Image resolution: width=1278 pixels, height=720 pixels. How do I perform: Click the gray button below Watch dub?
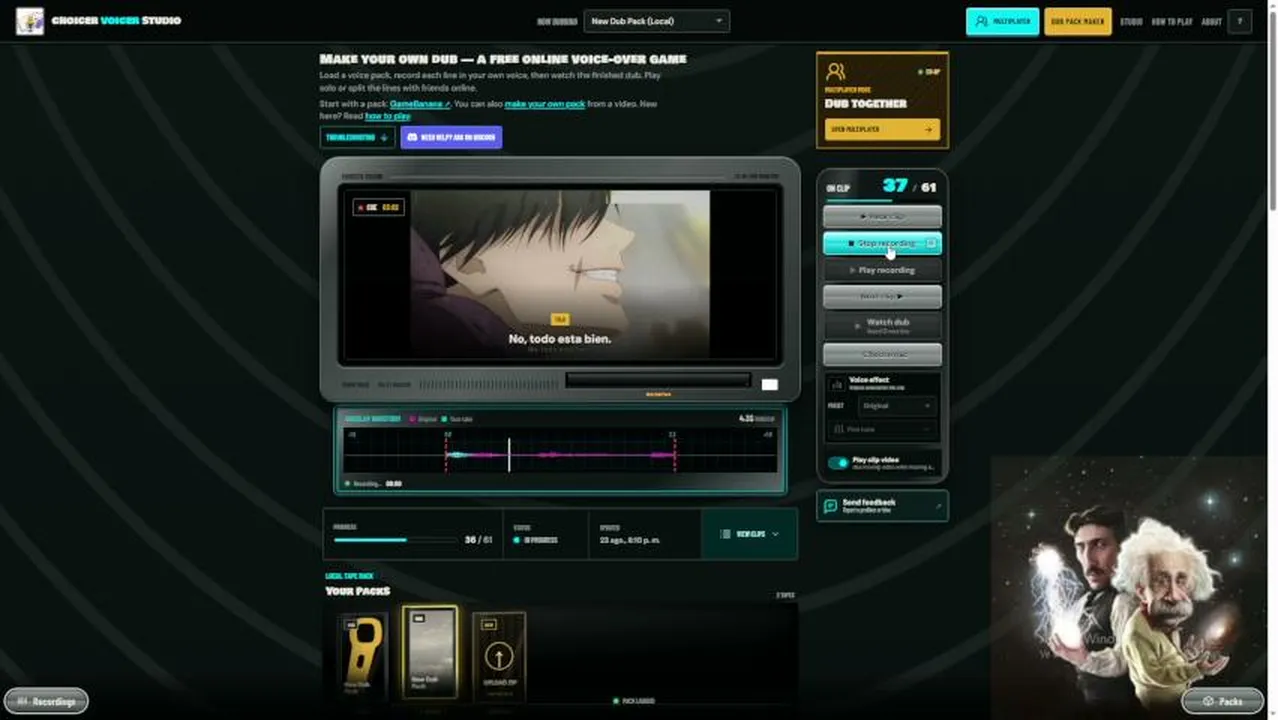pos(882,354)
